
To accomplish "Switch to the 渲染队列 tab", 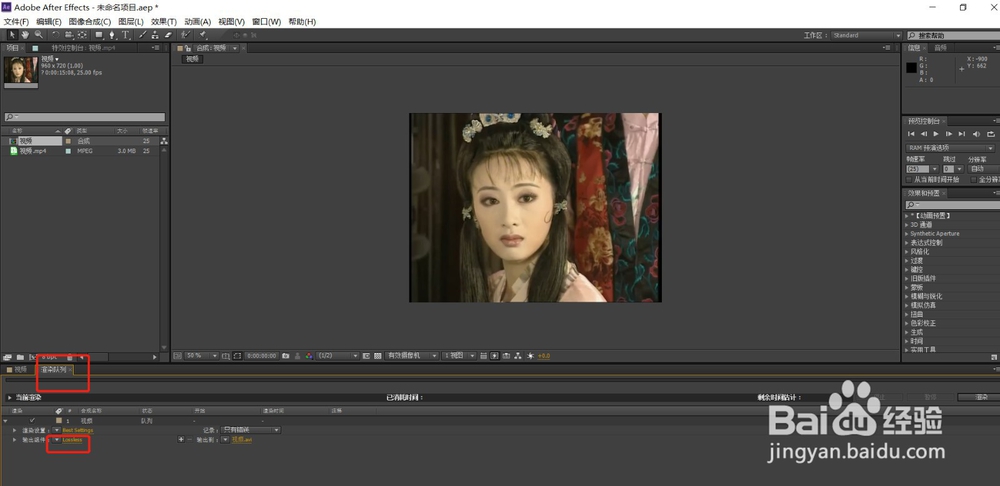I will [54, 369].
